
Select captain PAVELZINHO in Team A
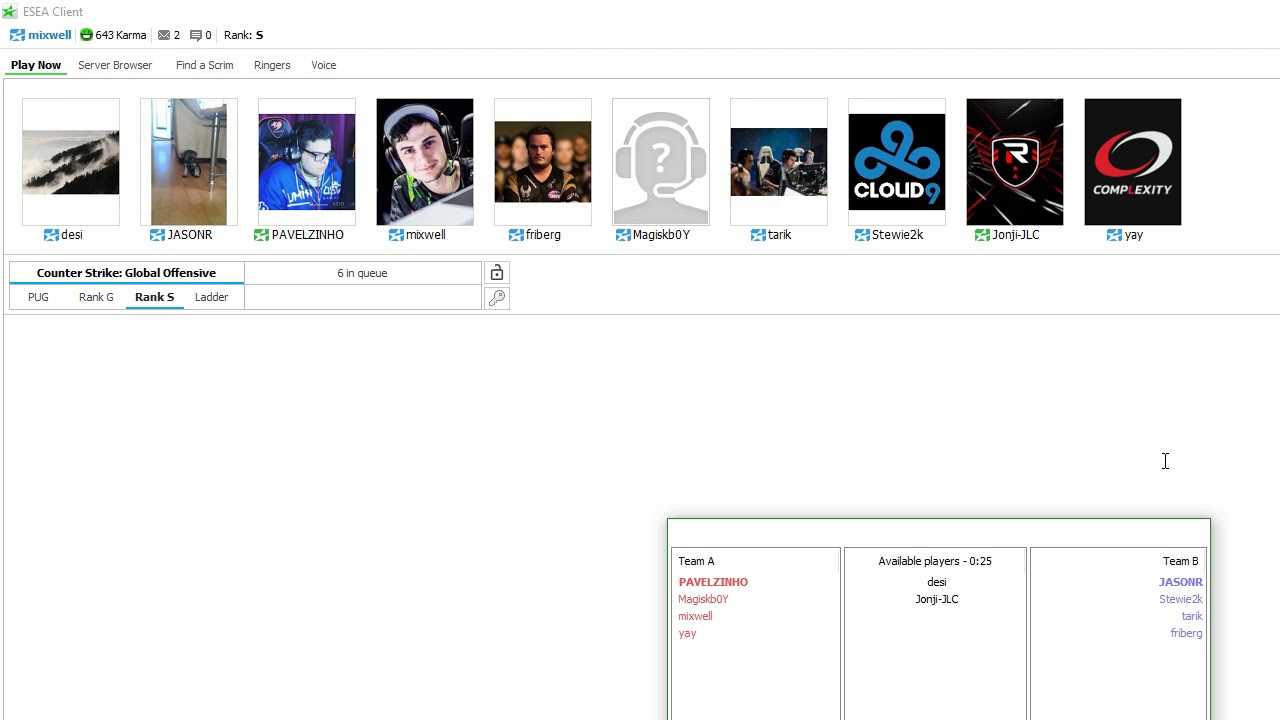point(713,582)
